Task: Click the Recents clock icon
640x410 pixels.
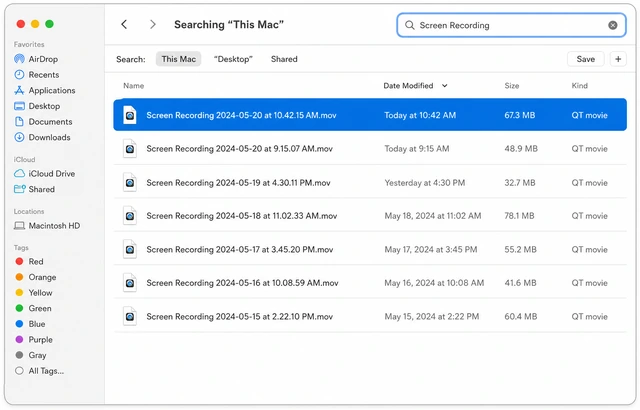Action: (19, 75)
